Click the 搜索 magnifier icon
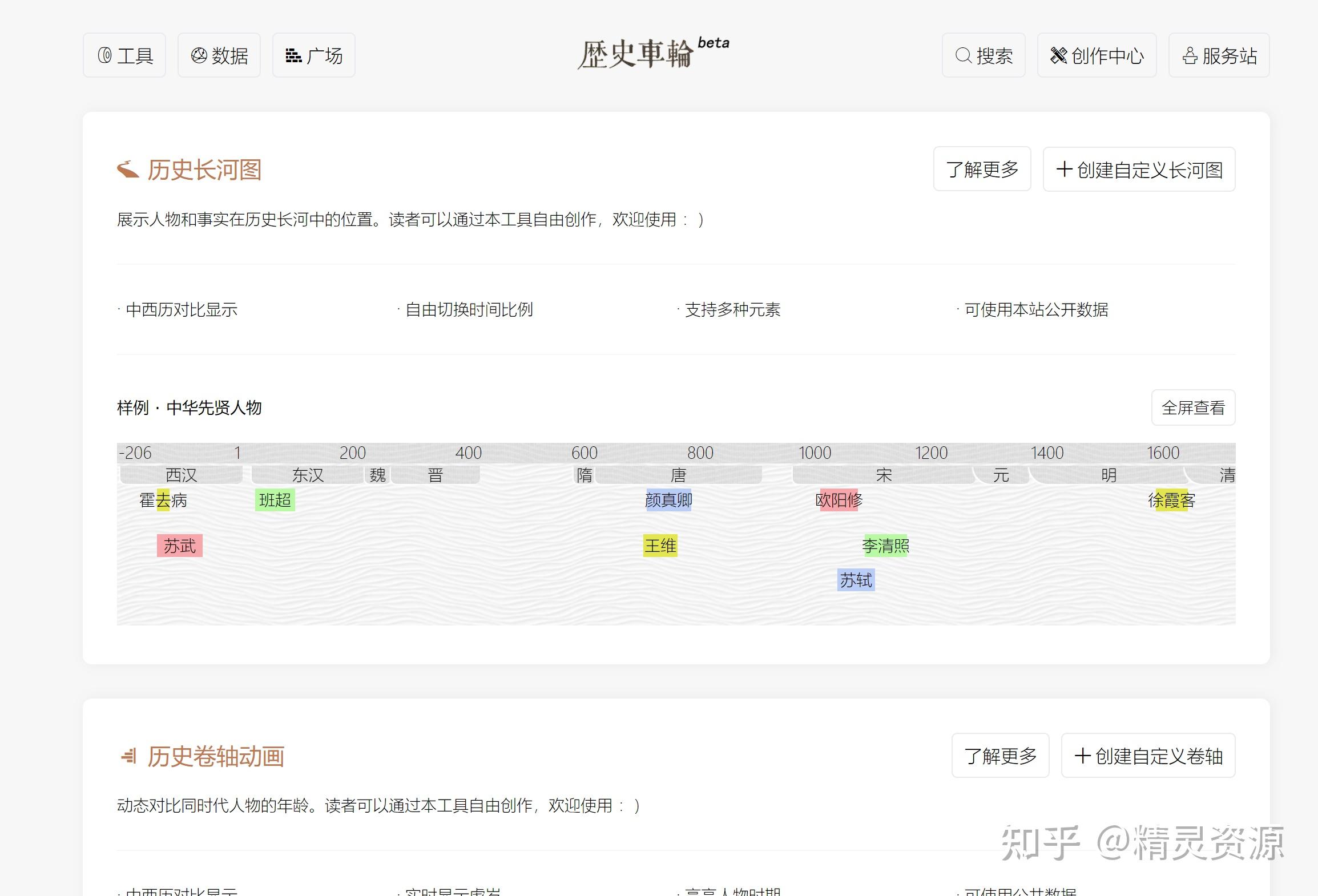 tap(964, 55)
